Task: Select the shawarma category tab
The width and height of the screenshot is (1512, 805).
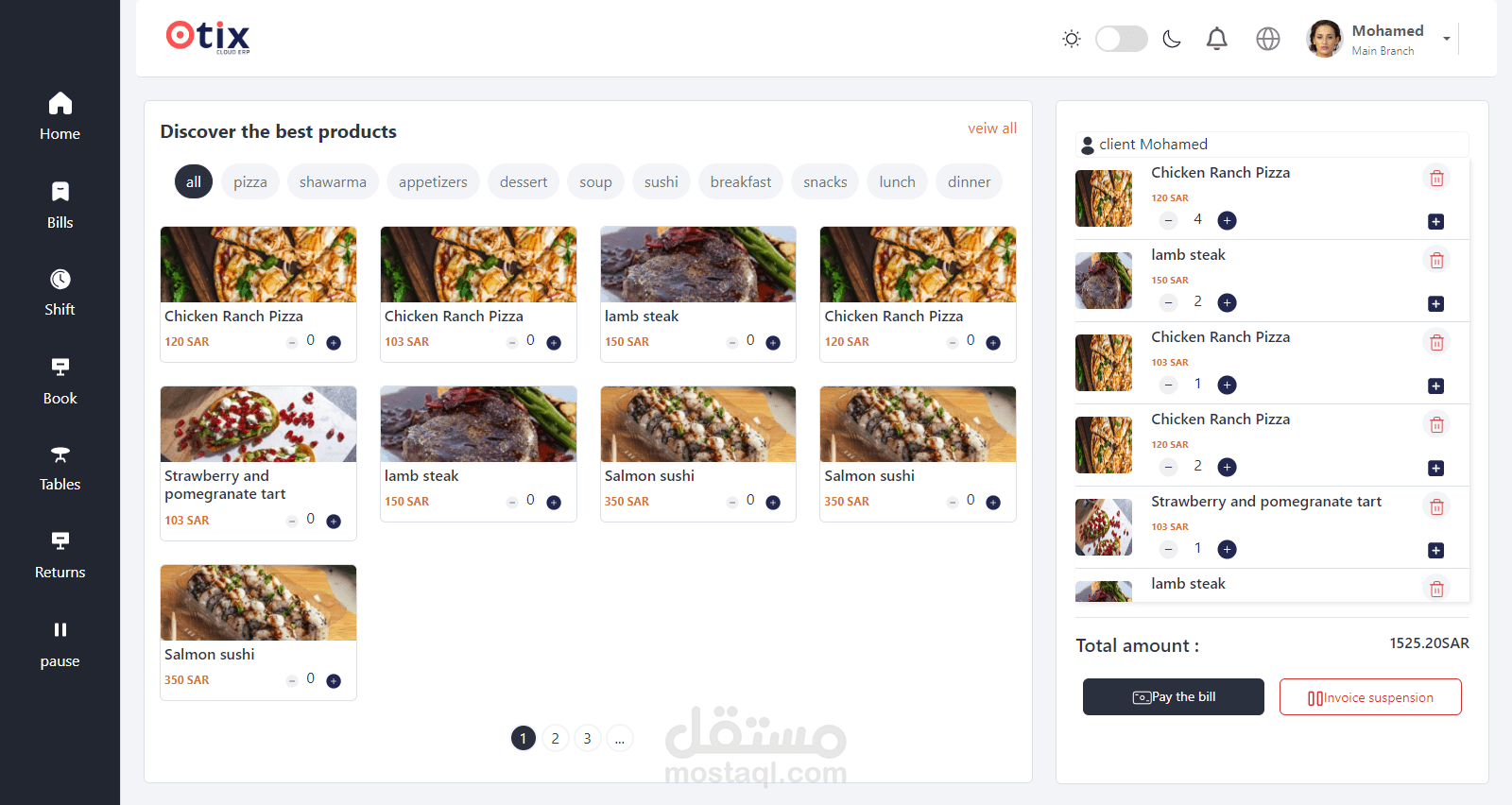Action: tap(333, 181)
